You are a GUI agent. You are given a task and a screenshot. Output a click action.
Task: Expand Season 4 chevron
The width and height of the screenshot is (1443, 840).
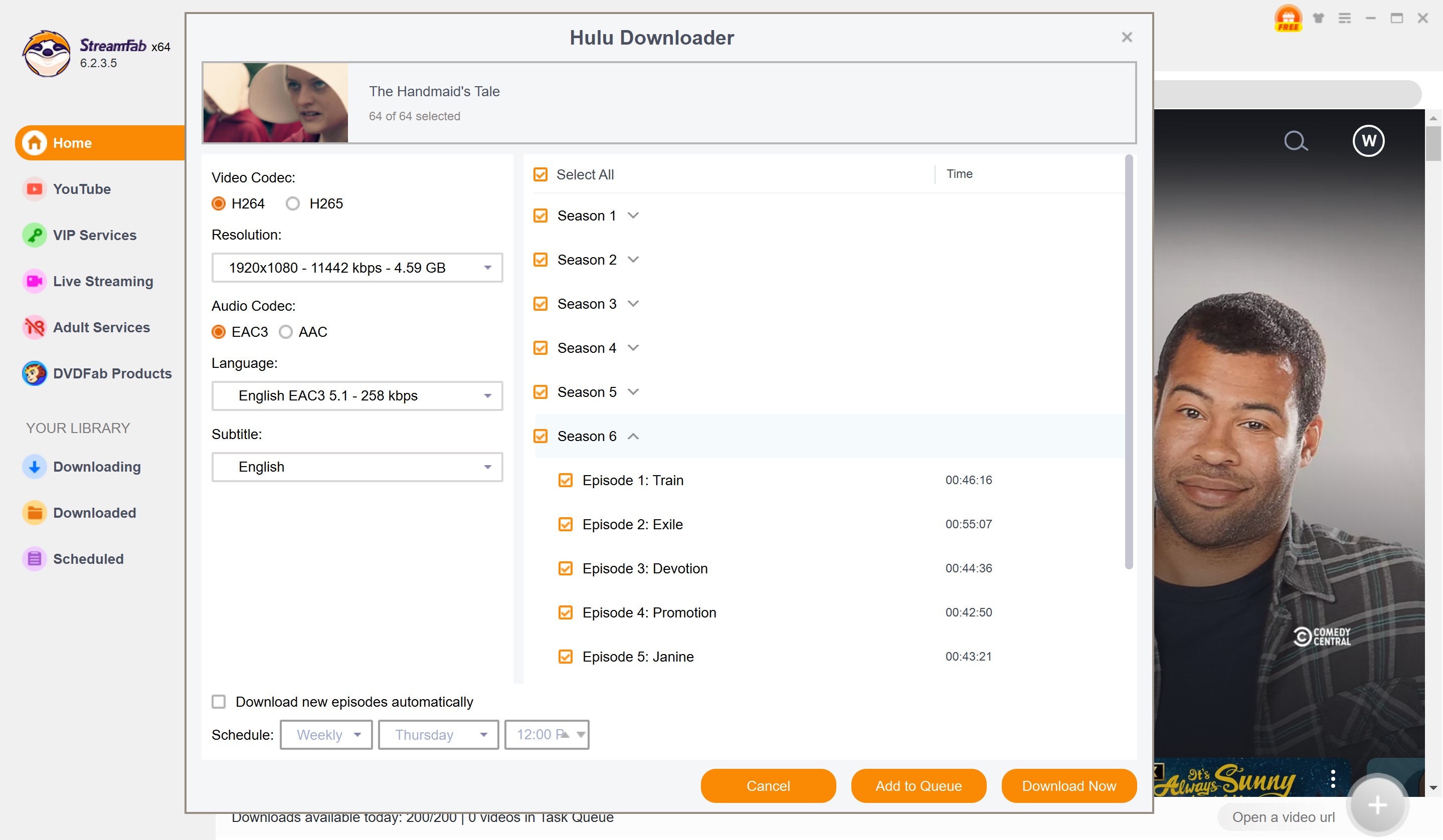(x=633, y=348)
